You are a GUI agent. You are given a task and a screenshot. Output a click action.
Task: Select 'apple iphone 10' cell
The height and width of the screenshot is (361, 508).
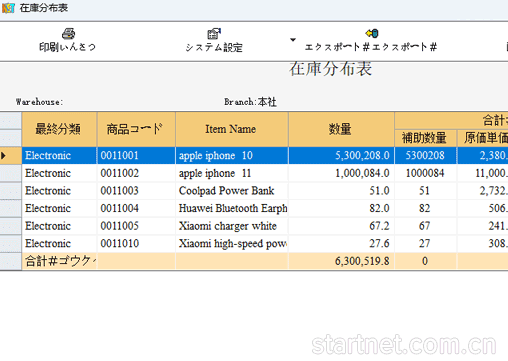click(x=232, y=155)
